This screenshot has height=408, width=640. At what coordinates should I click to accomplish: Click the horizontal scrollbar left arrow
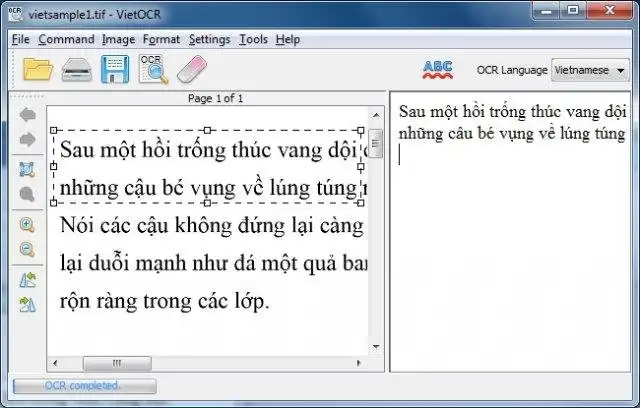pos(55,363)
